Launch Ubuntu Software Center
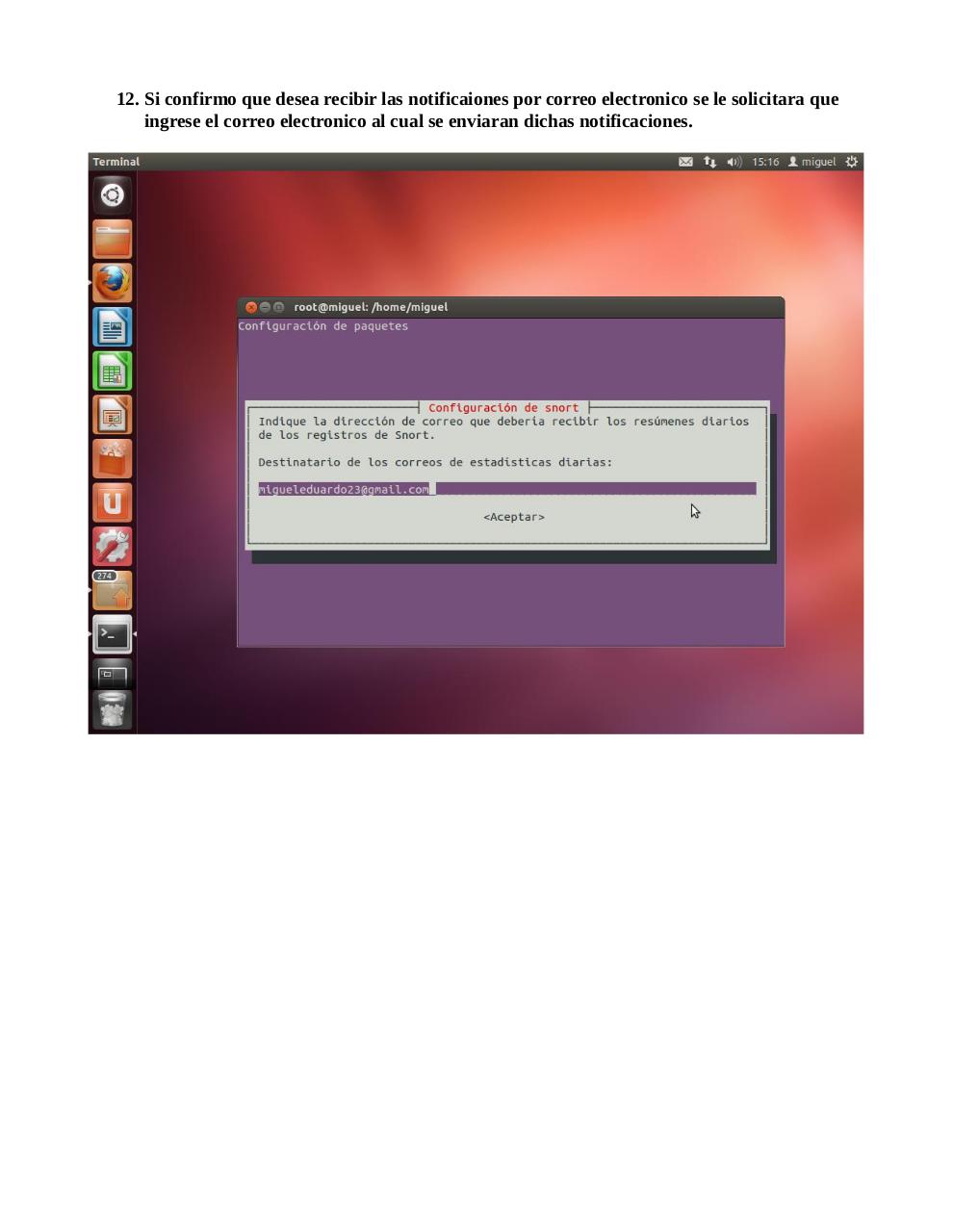This screenshot has width=953, height=1232. (x=113, y=459)
